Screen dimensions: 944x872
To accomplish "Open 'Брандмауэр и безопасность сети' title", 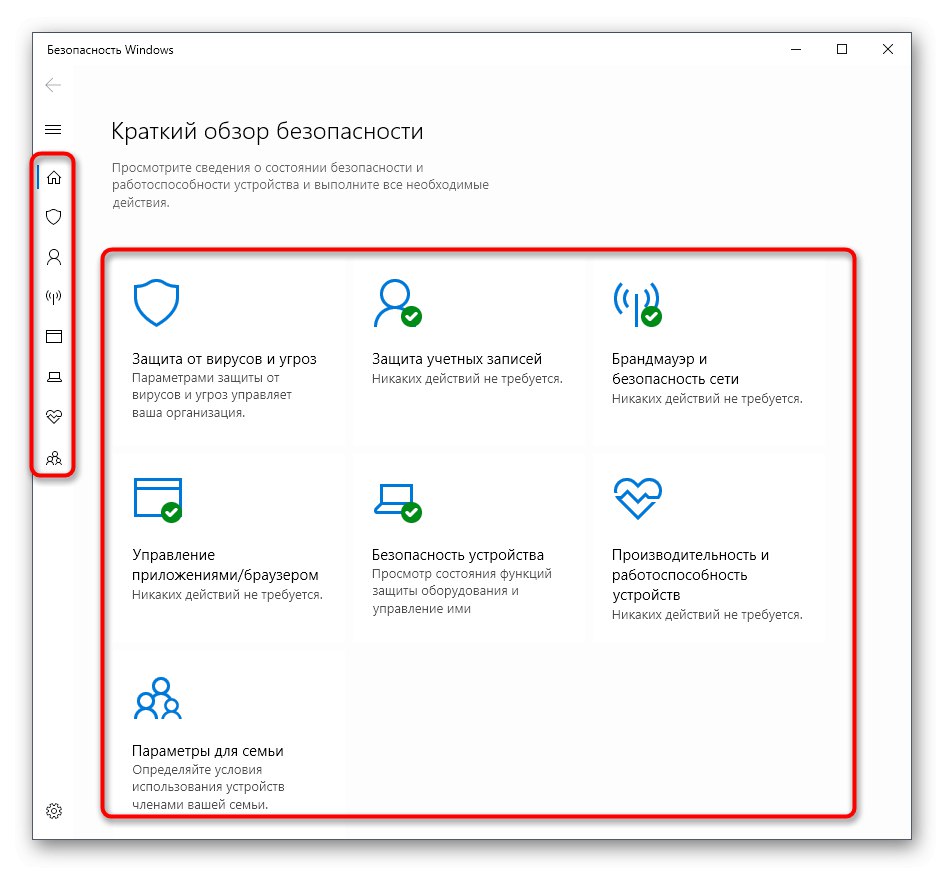I will pyautogui.click(x=675, y=369).
